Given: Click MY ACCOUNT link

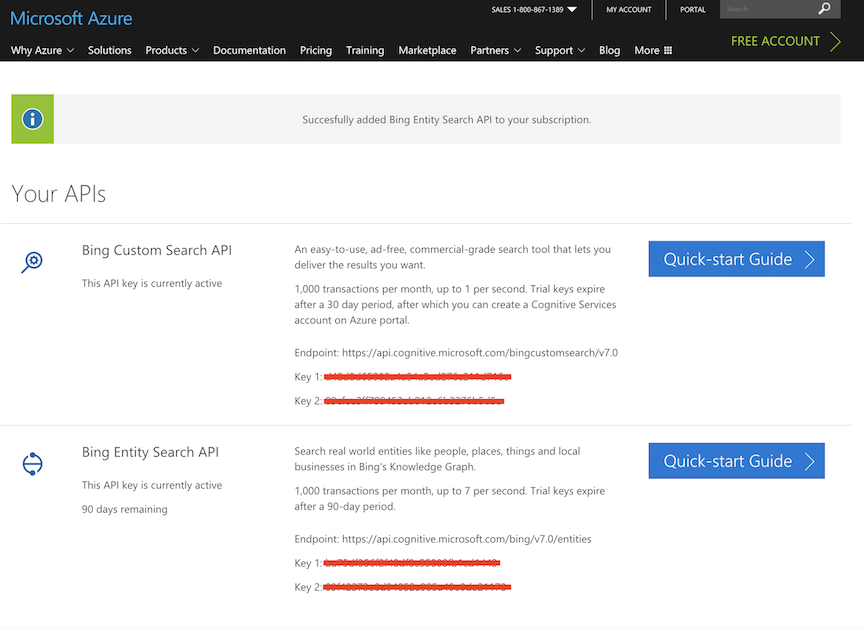Looking at the screenshot, I should coord(629,9).
